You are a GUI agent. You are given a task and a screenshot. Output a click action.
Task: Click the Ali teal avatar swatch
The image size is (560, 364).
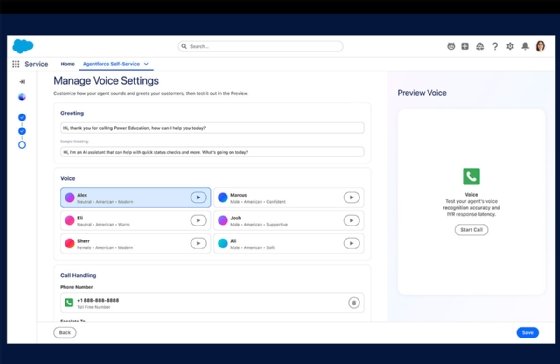223,244
